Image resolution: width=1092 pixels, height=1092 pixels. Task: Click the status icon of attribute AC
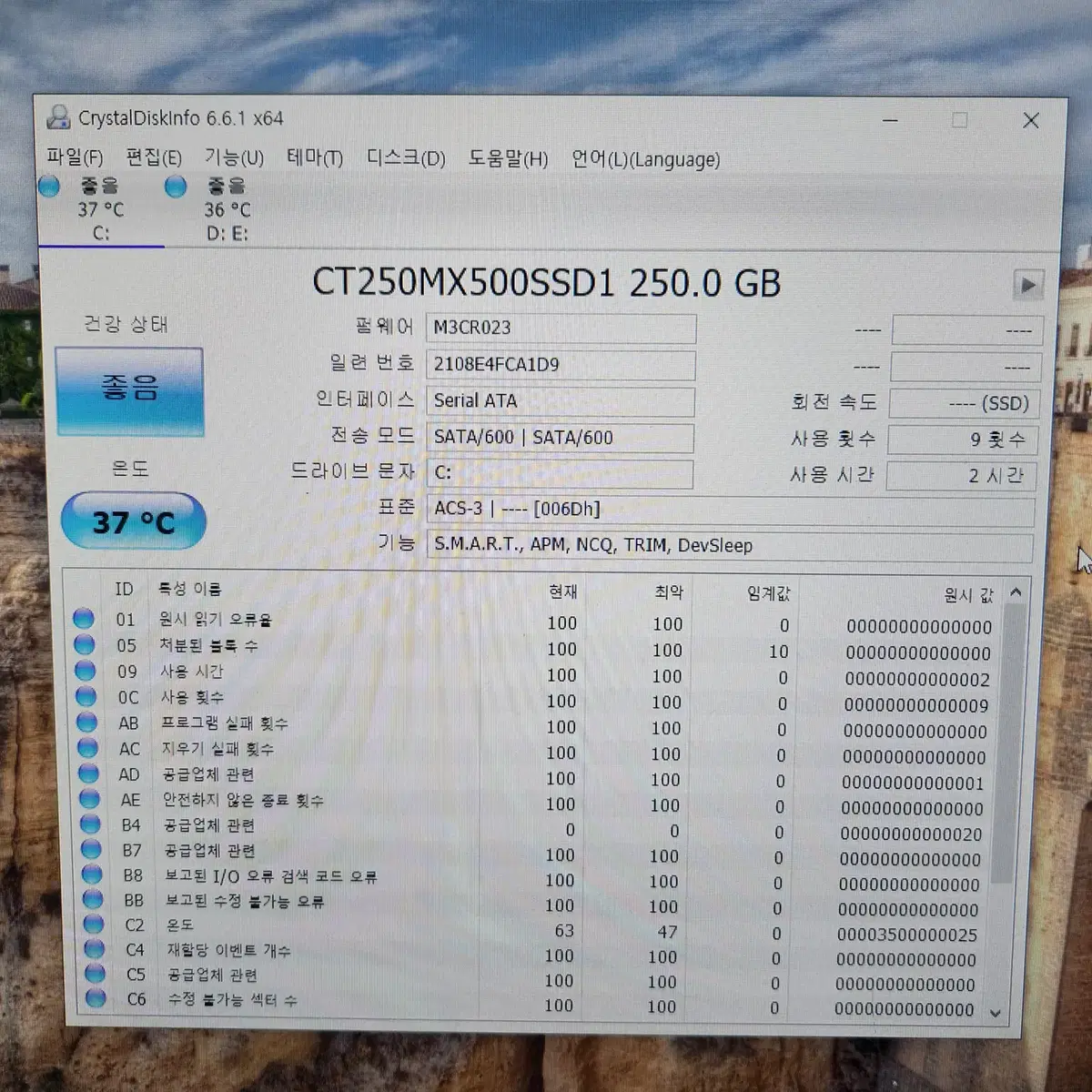click(x=88, y=748)
